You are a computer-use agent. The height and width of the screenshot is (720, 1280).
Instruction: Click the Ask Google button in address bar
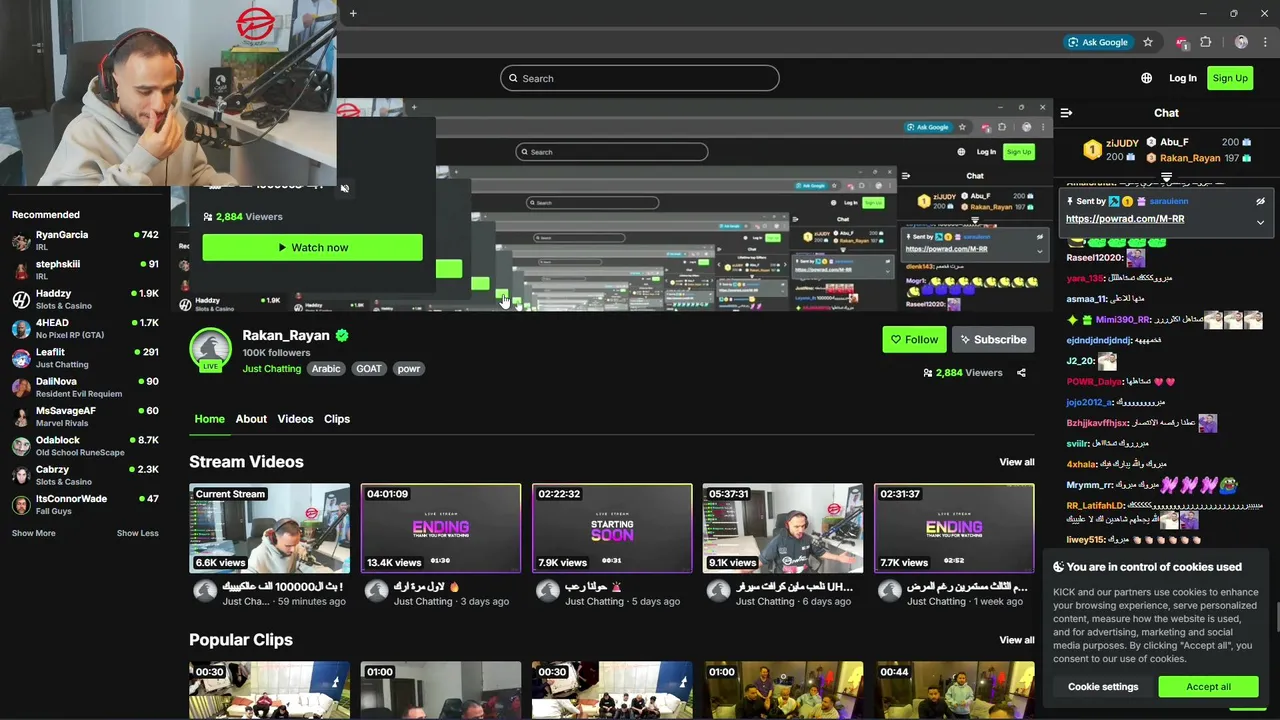click(1097, 42)
